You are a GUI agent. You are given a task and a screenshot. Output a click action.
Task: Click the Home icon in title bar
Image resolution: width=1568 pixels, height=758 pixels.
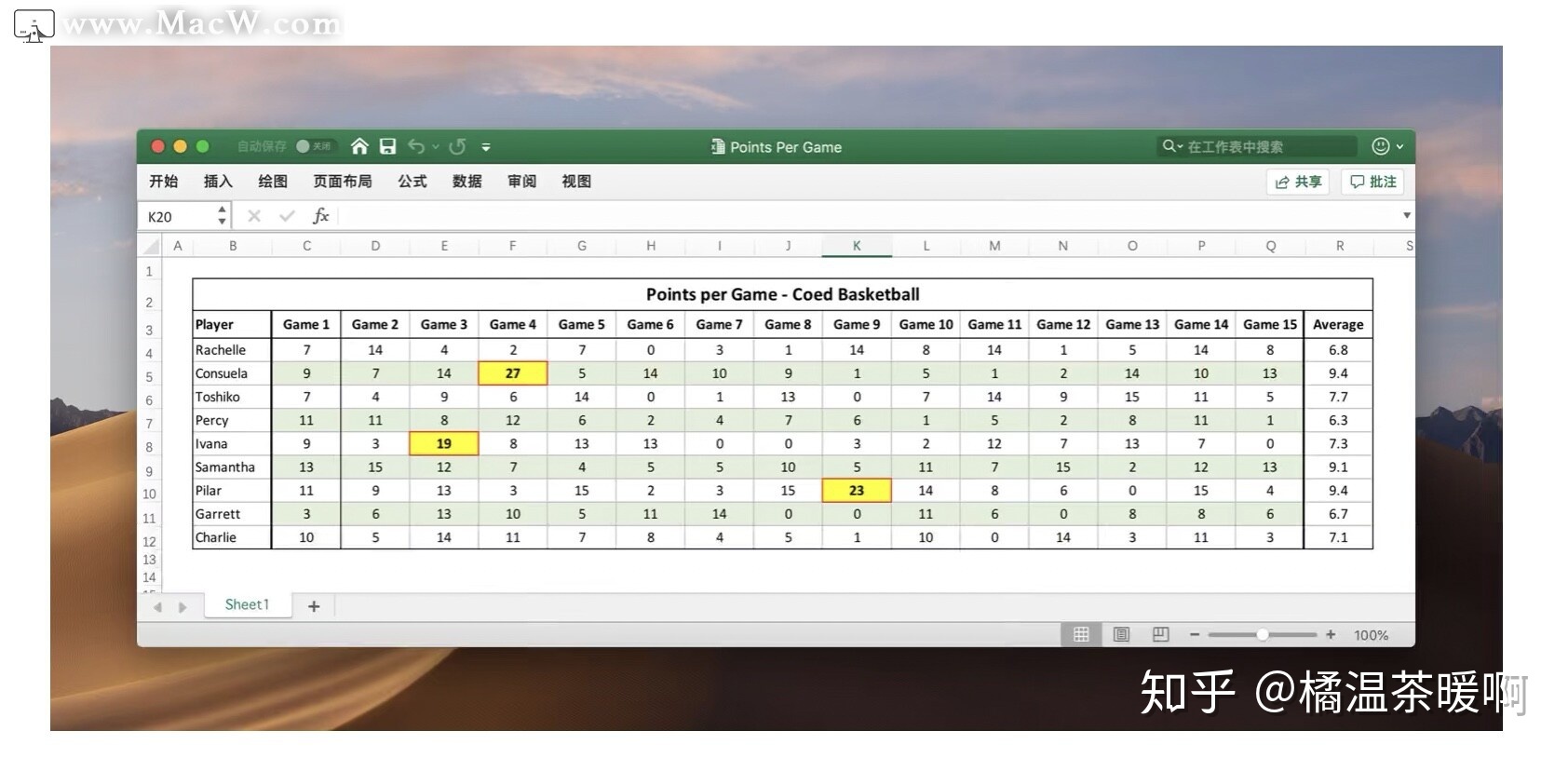tap(359, 146)
